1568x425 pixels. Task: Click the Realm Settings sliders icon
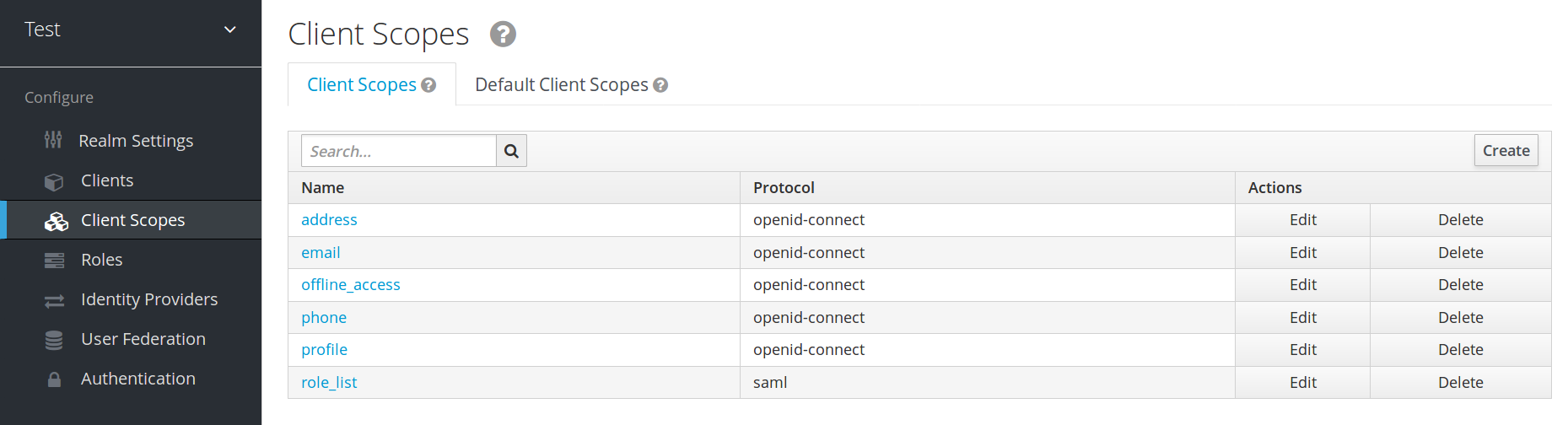point(53,140)
